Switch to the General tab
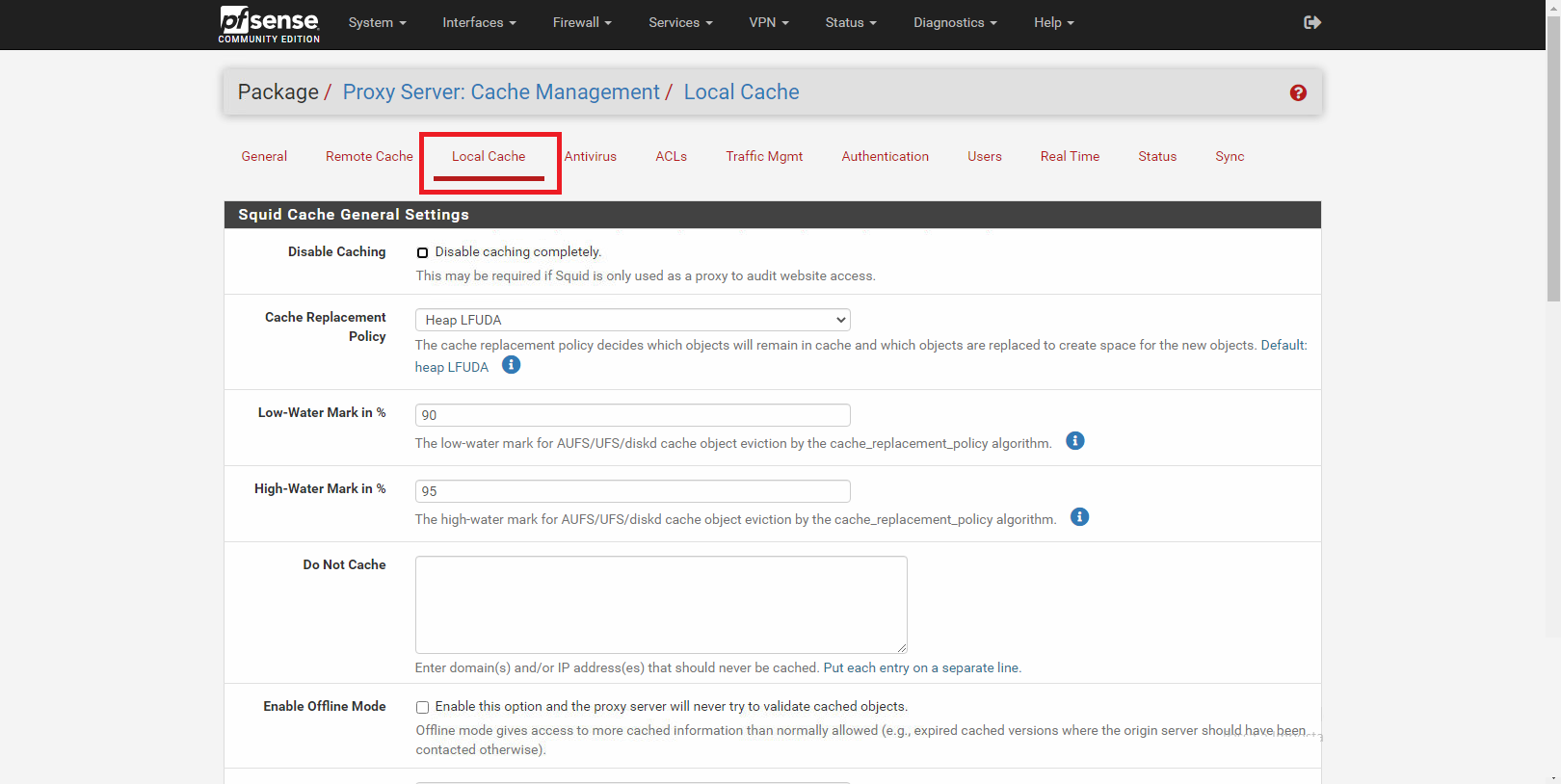 [264, 156]
